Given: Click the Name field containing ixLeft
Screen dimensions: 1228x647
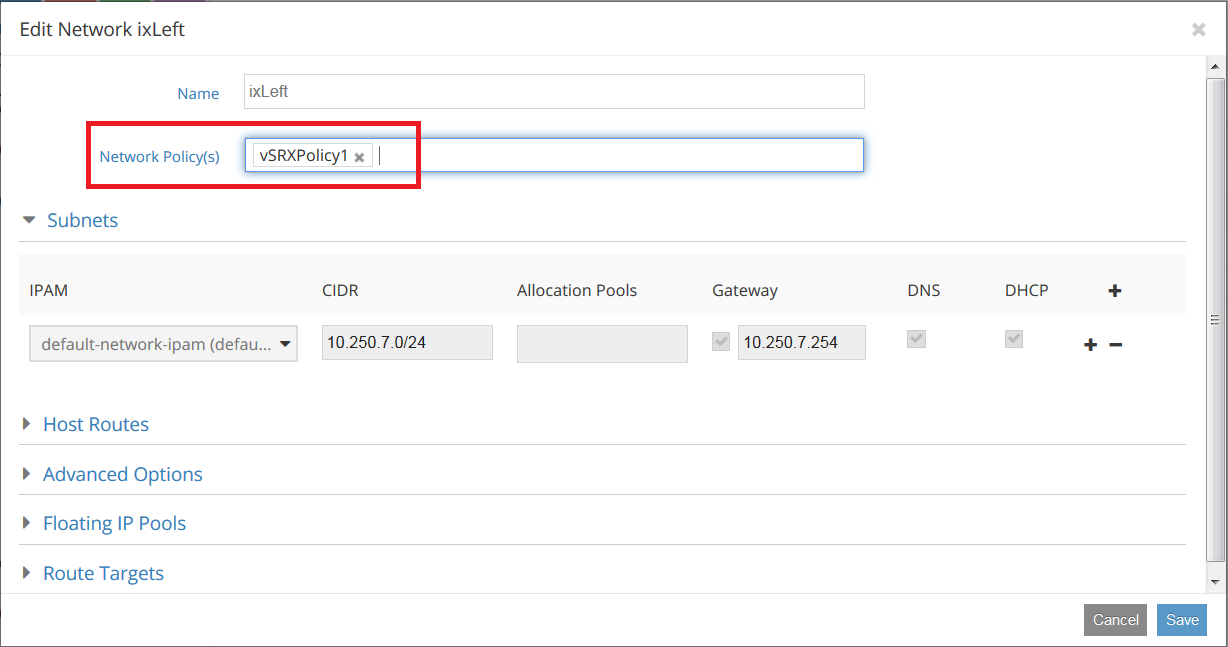Looking at the screenshot, I should 554,91.
